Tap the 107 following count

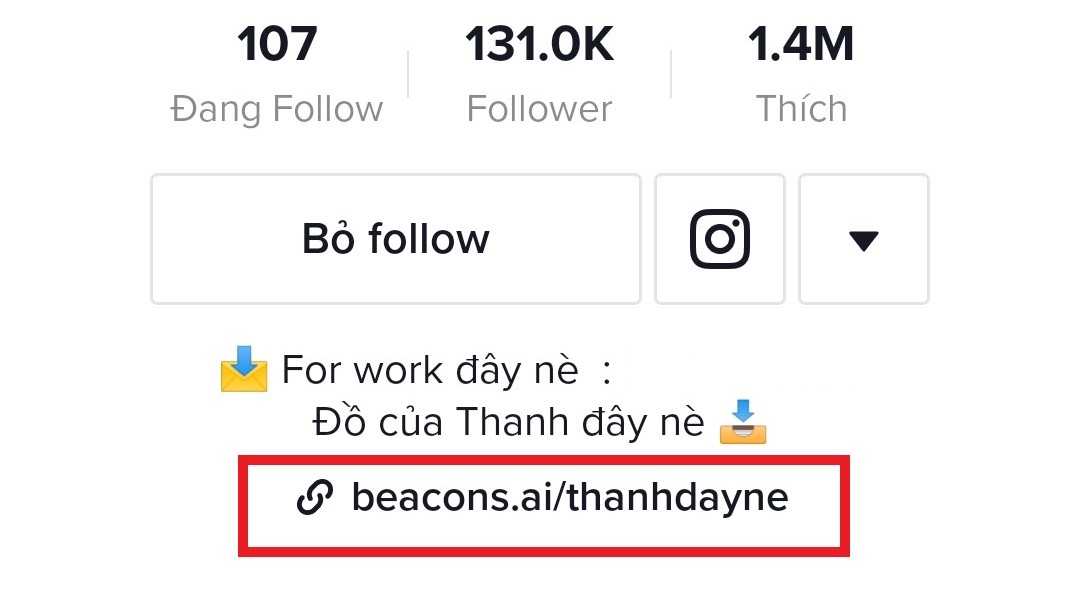277,46
